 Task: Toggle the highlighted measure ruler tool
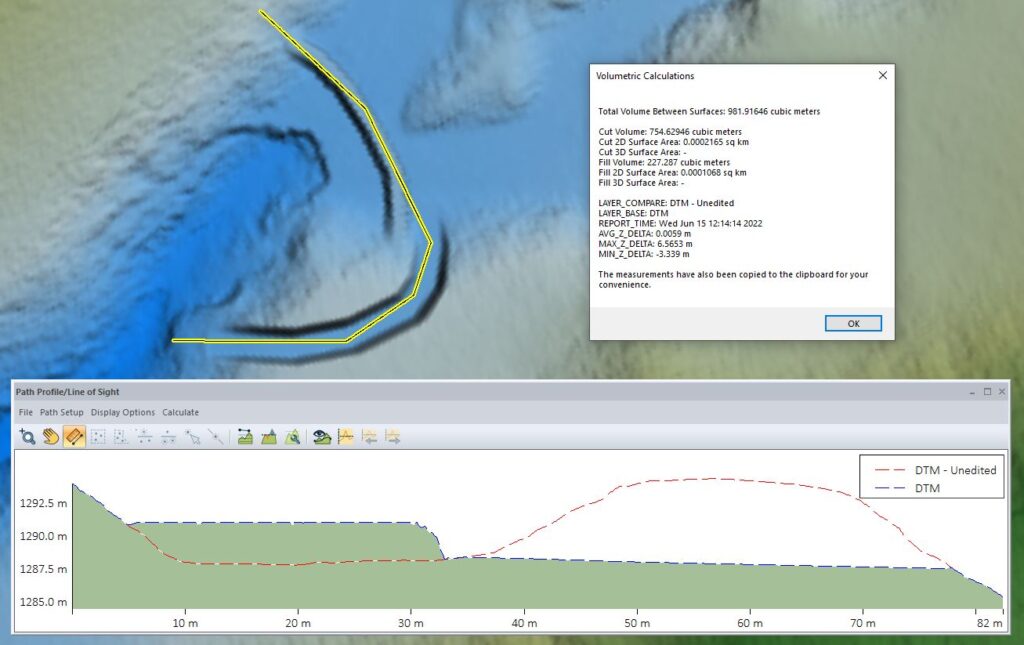(74, 437)
